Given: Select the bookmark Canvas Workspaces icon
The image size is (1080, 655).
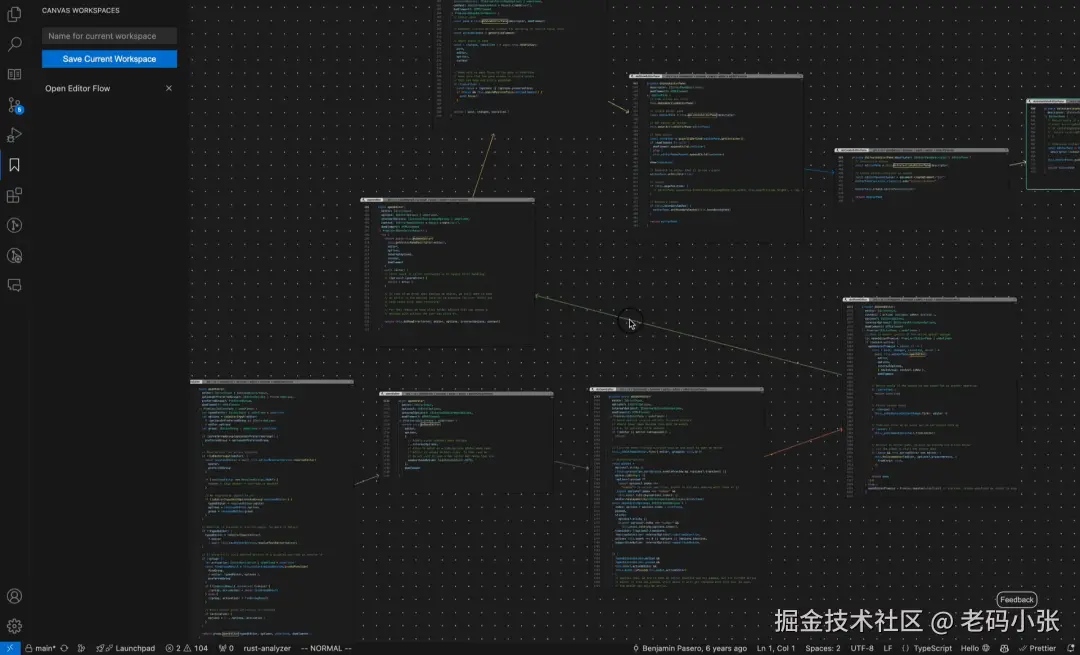Looking at the screenshot, I should (14, 165).
